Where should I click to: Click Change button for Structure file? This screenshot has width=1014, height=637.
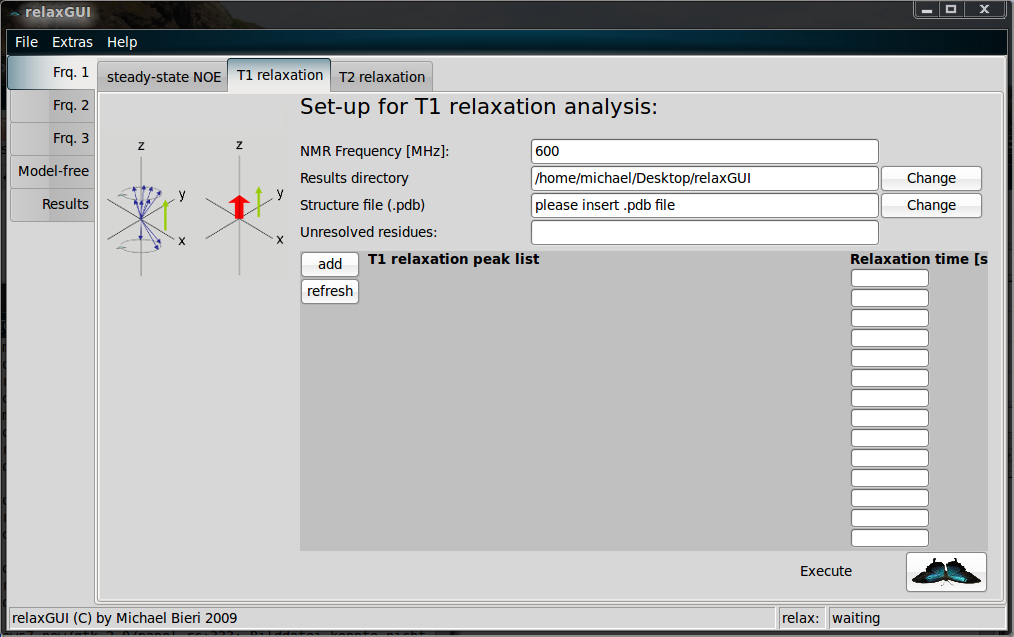[931, 205]
